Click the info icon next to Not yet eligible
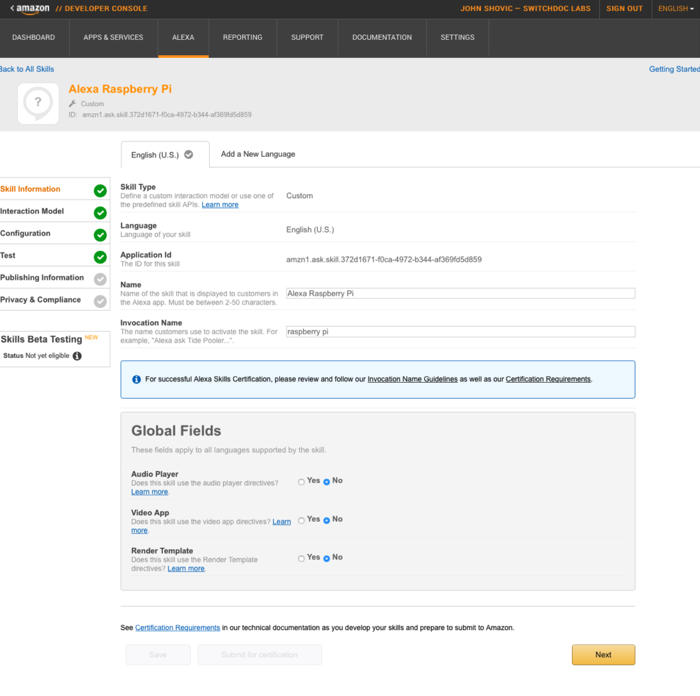 [x=77, y=356]
